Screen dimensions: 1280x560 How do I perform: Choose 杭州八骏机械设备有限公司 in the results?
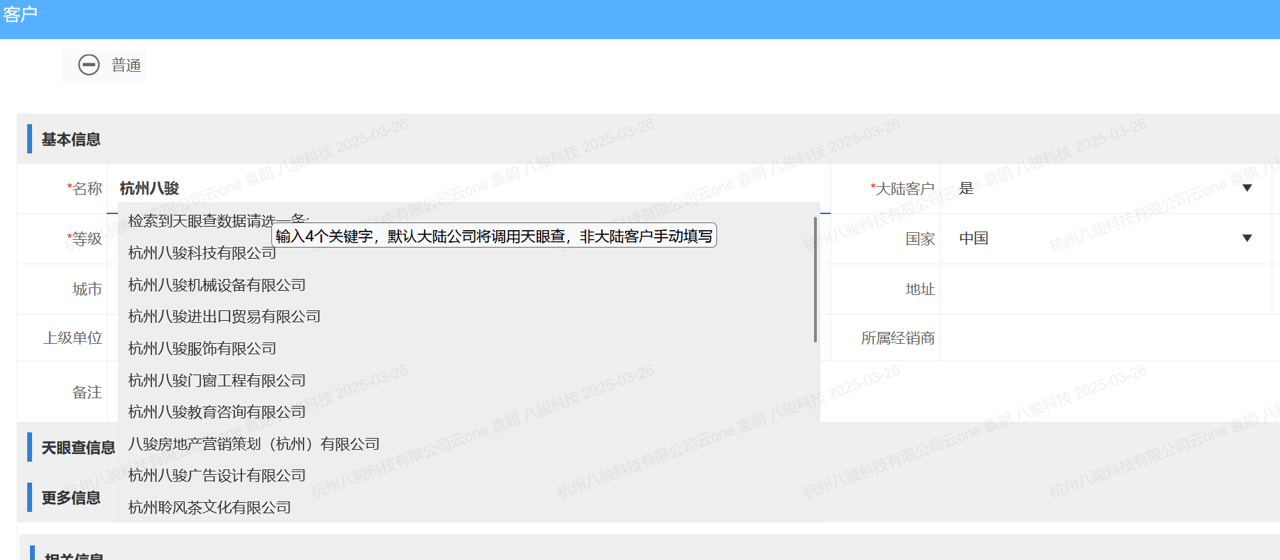(217, 285)
